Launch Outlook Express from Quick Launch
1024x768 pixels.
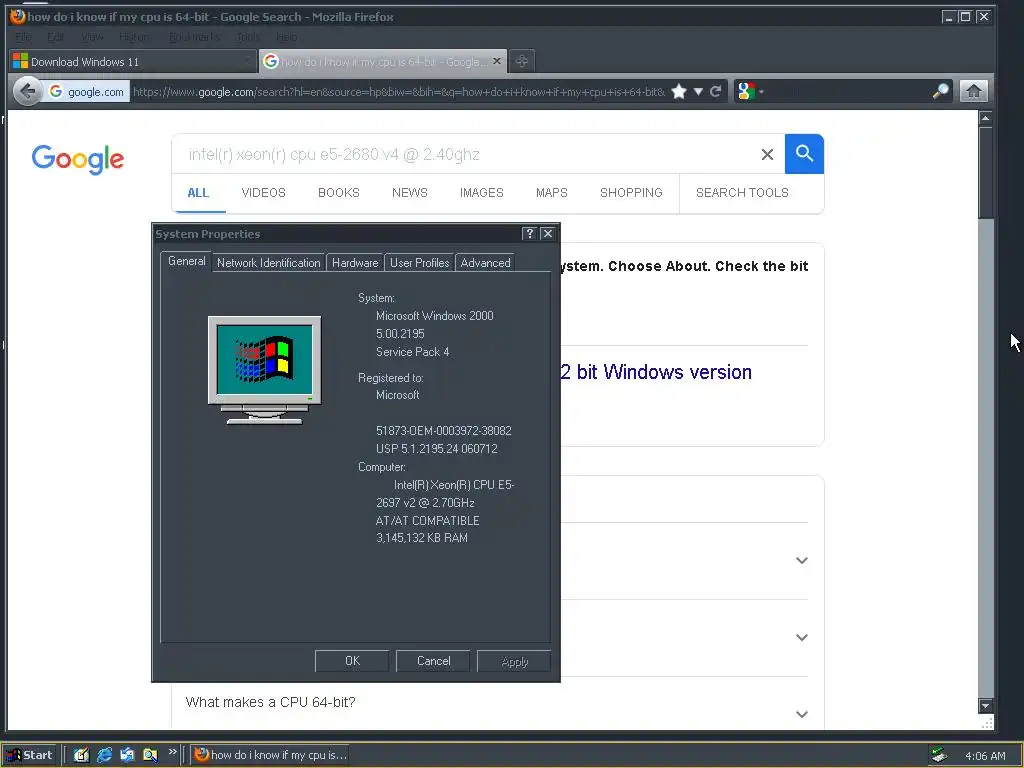127,755
